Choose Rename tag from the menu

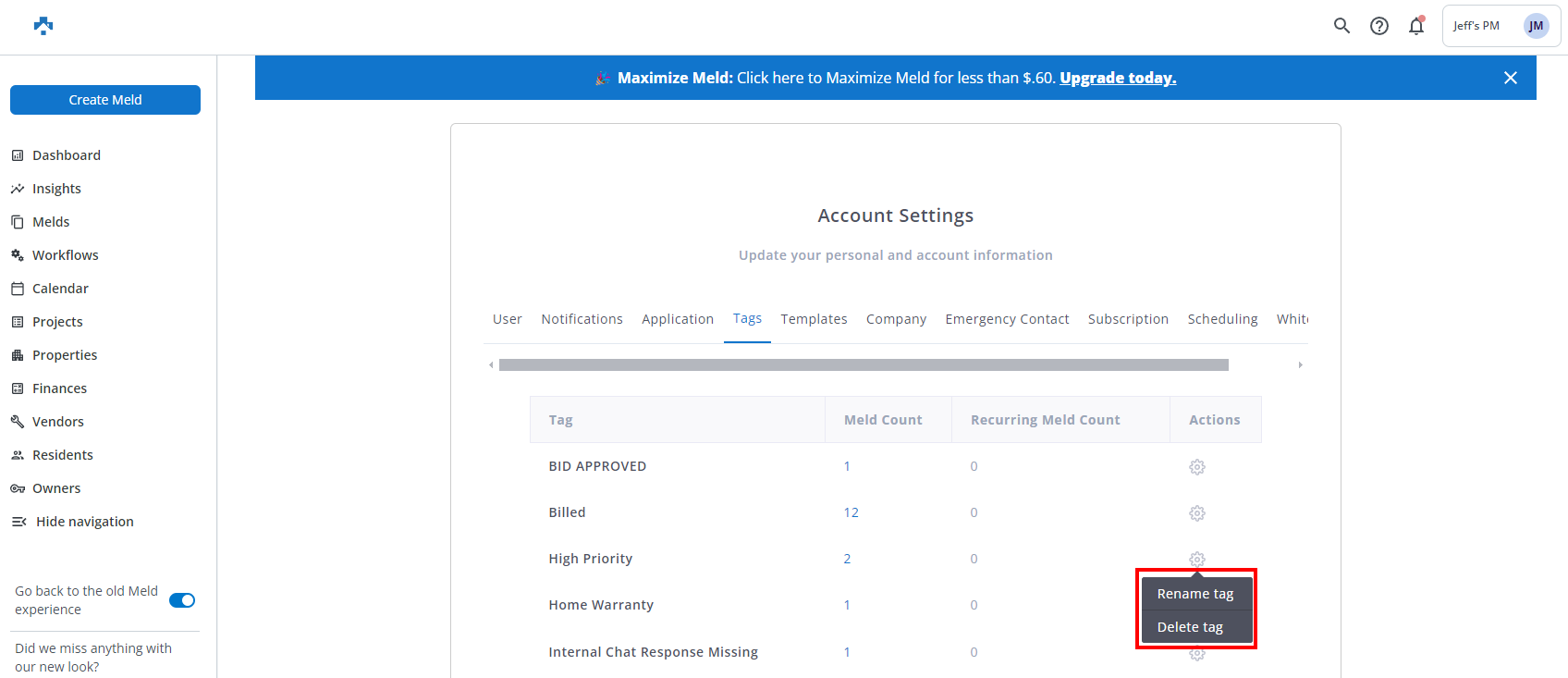point(1194,594)
